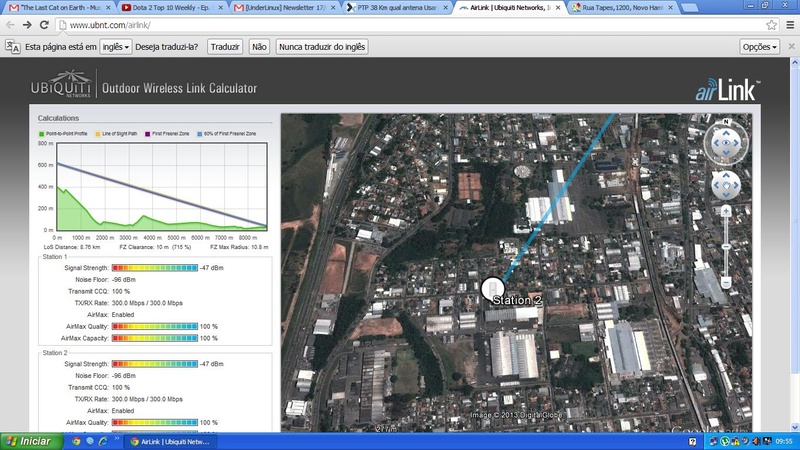The height and width of the screenshot is (450, 800).
Task: Switch to UnderLinux Newsletter tab
Action: (x=284, y=8)
